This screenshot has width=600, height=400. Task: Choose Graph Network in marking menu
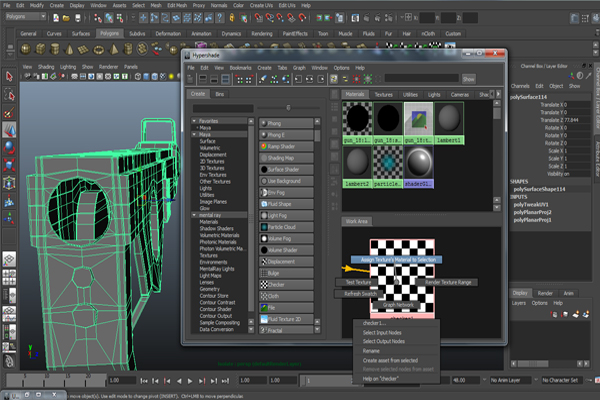click(398, 305)
